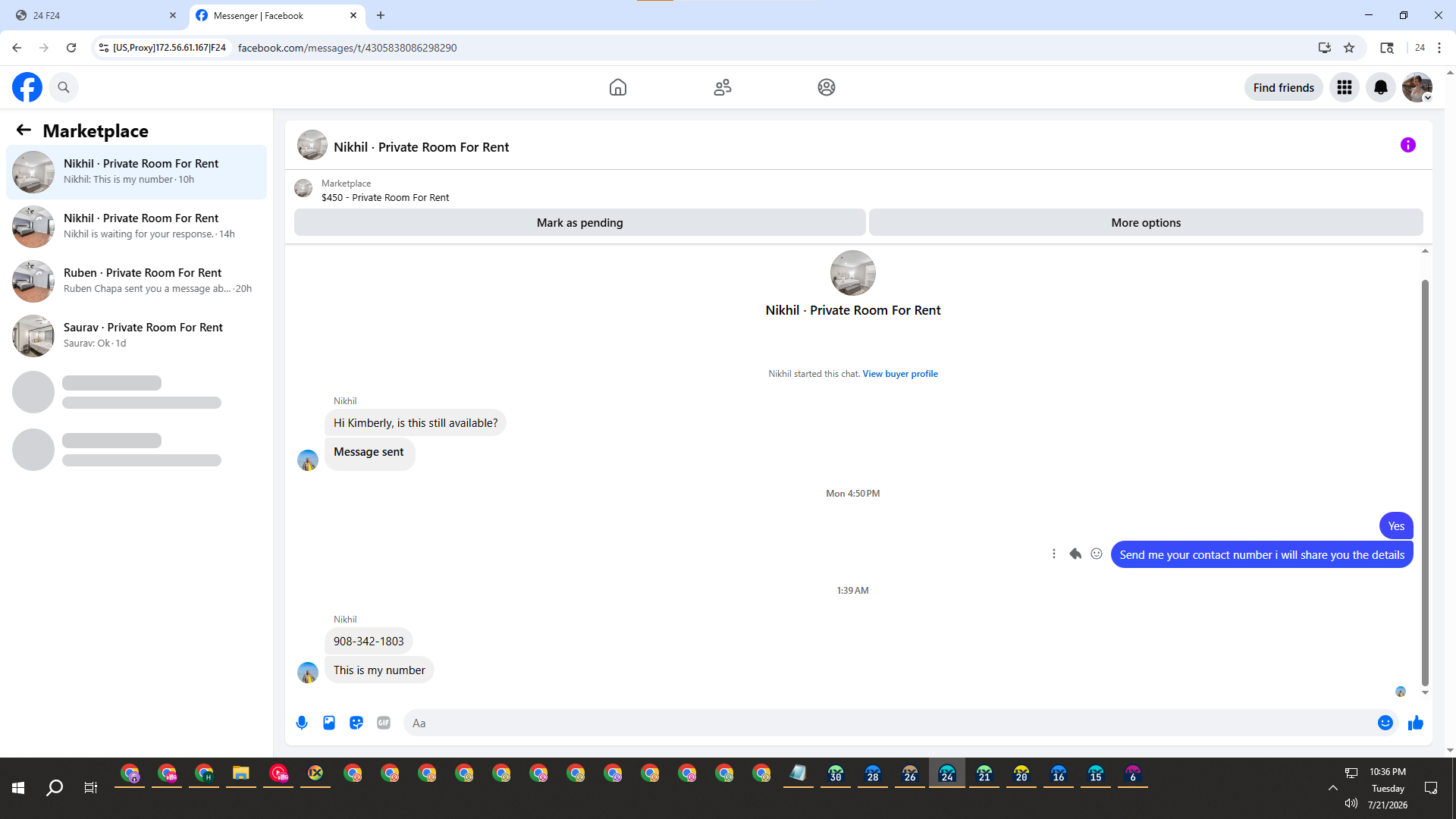Select the Nikhil chat saying 'This is my number'

[x=136, y=172]
